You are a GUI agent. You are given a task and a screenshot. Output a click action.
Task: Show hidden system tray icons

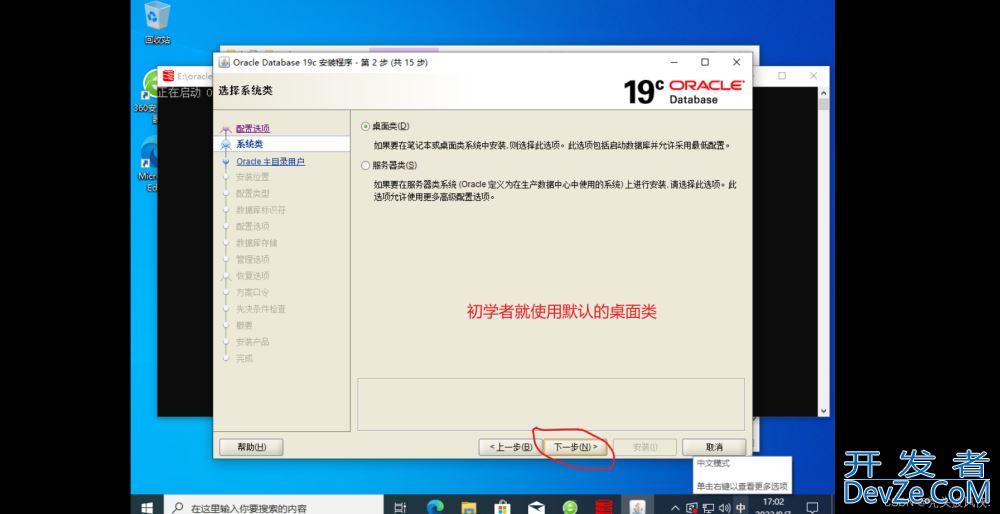[x=675, y=508]
